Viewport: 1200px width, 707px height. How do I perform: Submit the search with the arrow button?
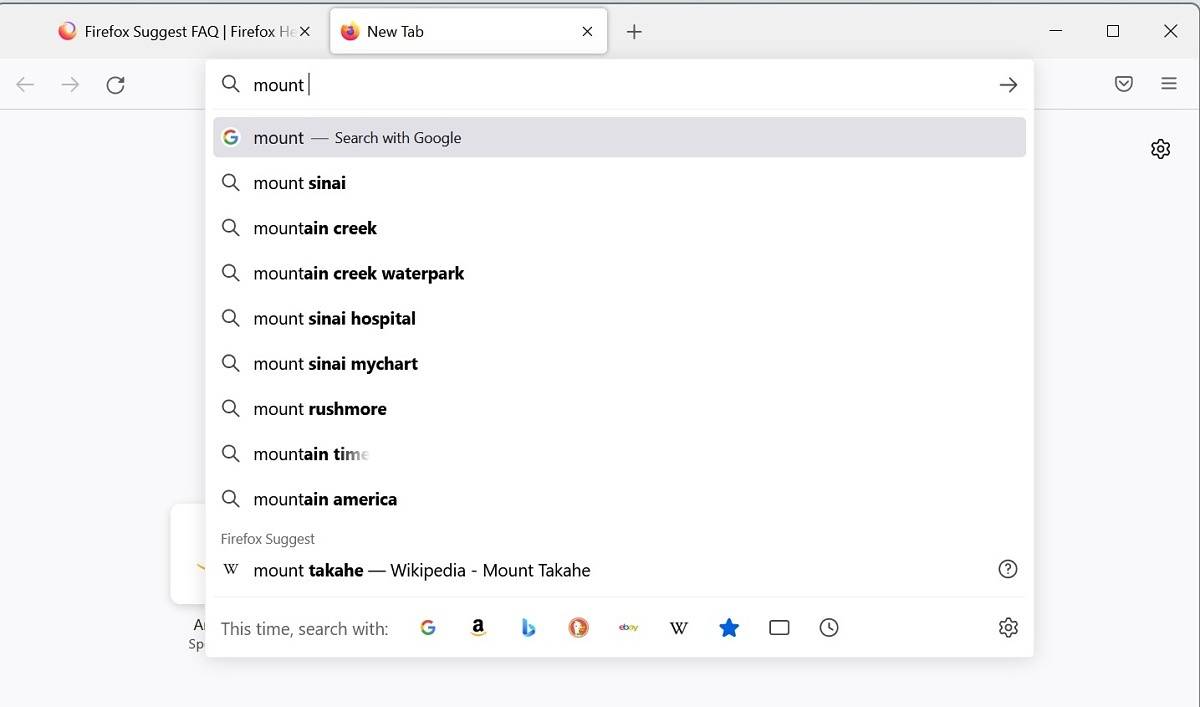tap(1008, 84)
